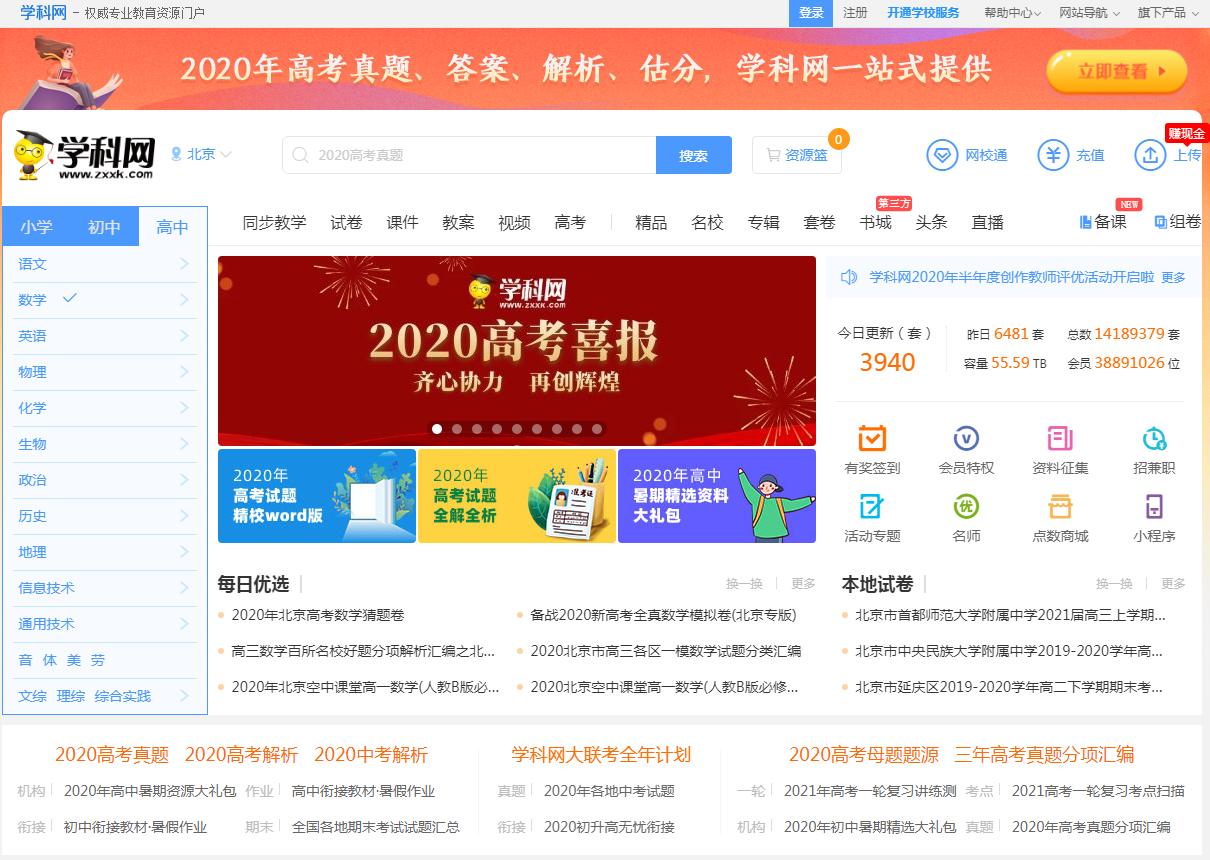This screenshot has width=1210, height=860.
Task: Click the 充值 recharge icon
Action: pyautogui.click(x=1071, y=155)
